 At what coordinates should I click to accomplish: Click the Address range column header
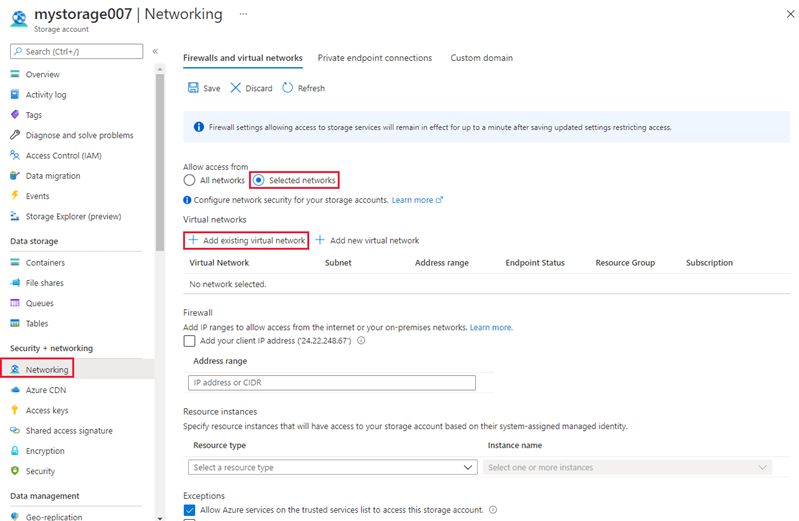441,263
